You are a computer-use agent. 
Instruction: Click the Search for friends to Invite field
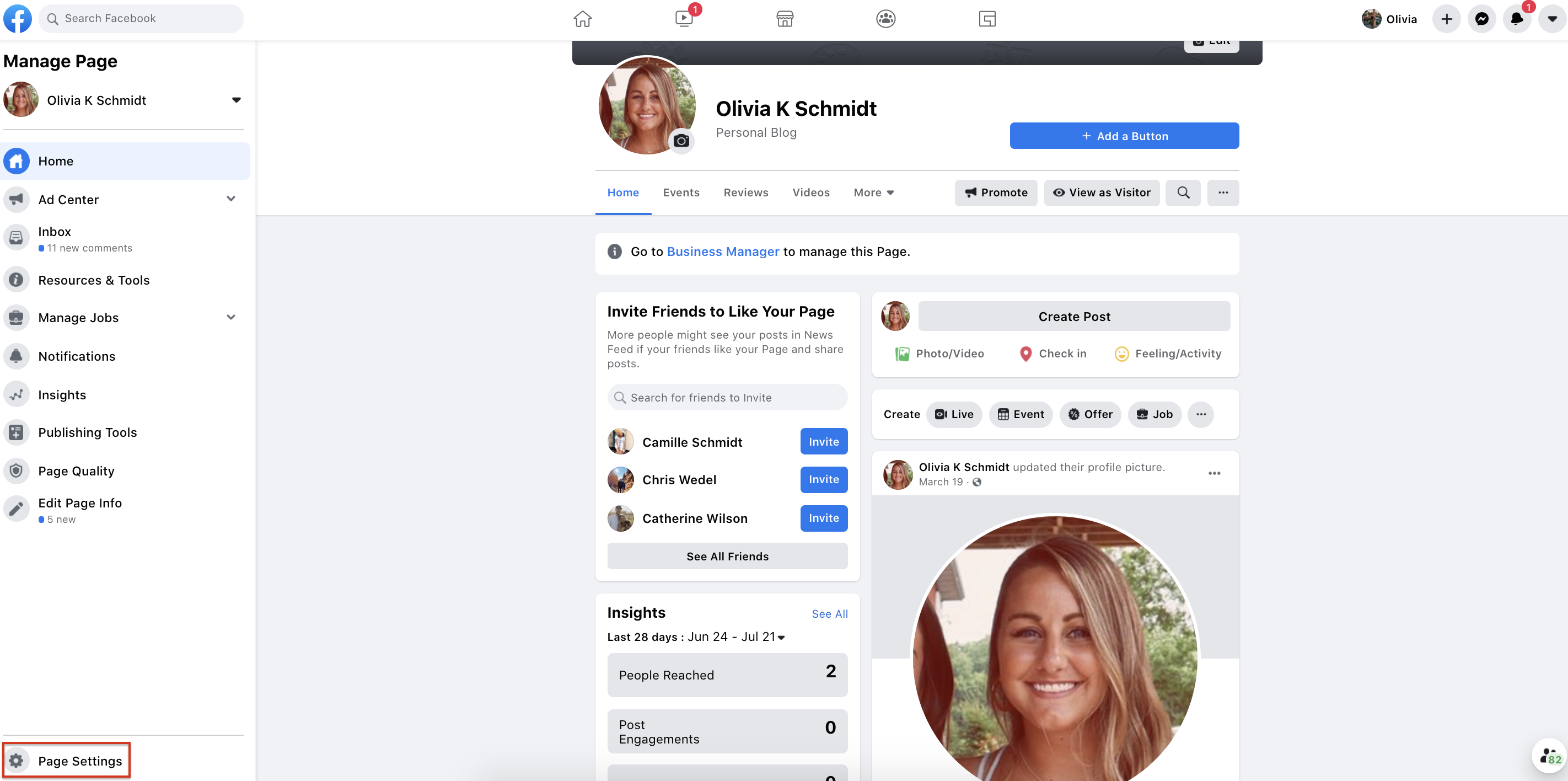point(727,397)
